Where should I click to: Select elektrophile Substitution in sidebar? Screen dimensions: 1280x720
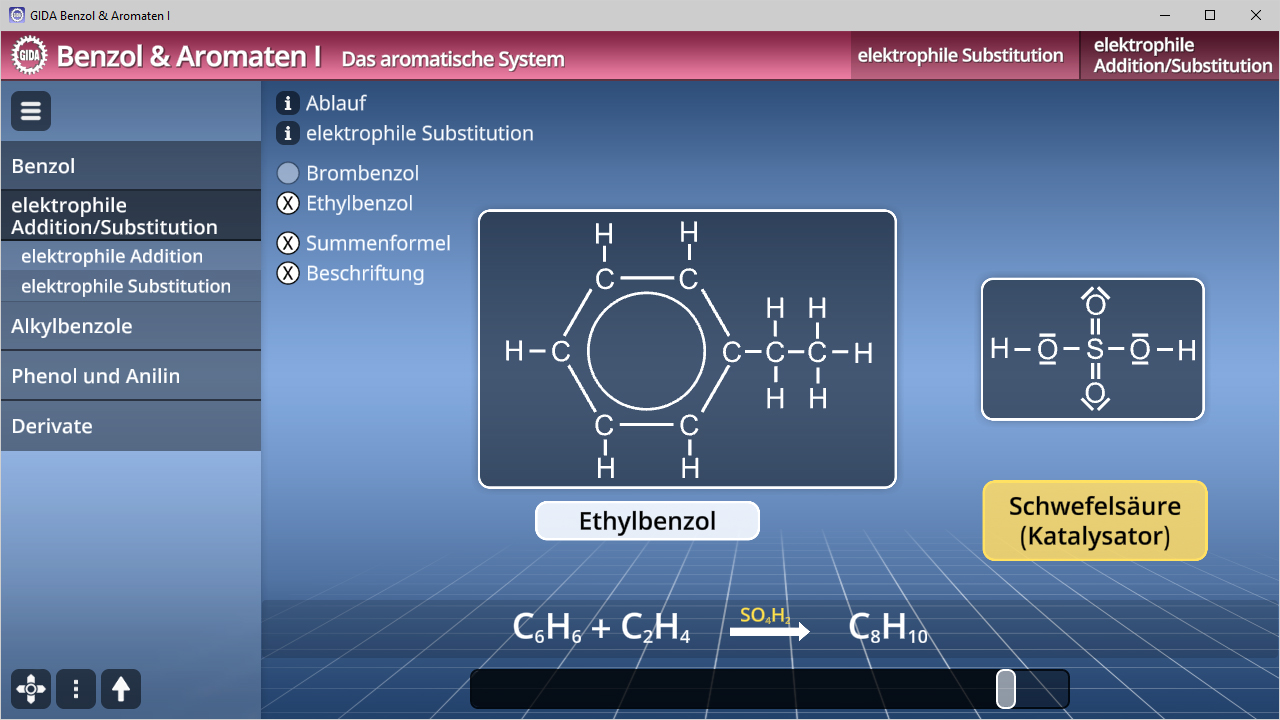[126, 286]
